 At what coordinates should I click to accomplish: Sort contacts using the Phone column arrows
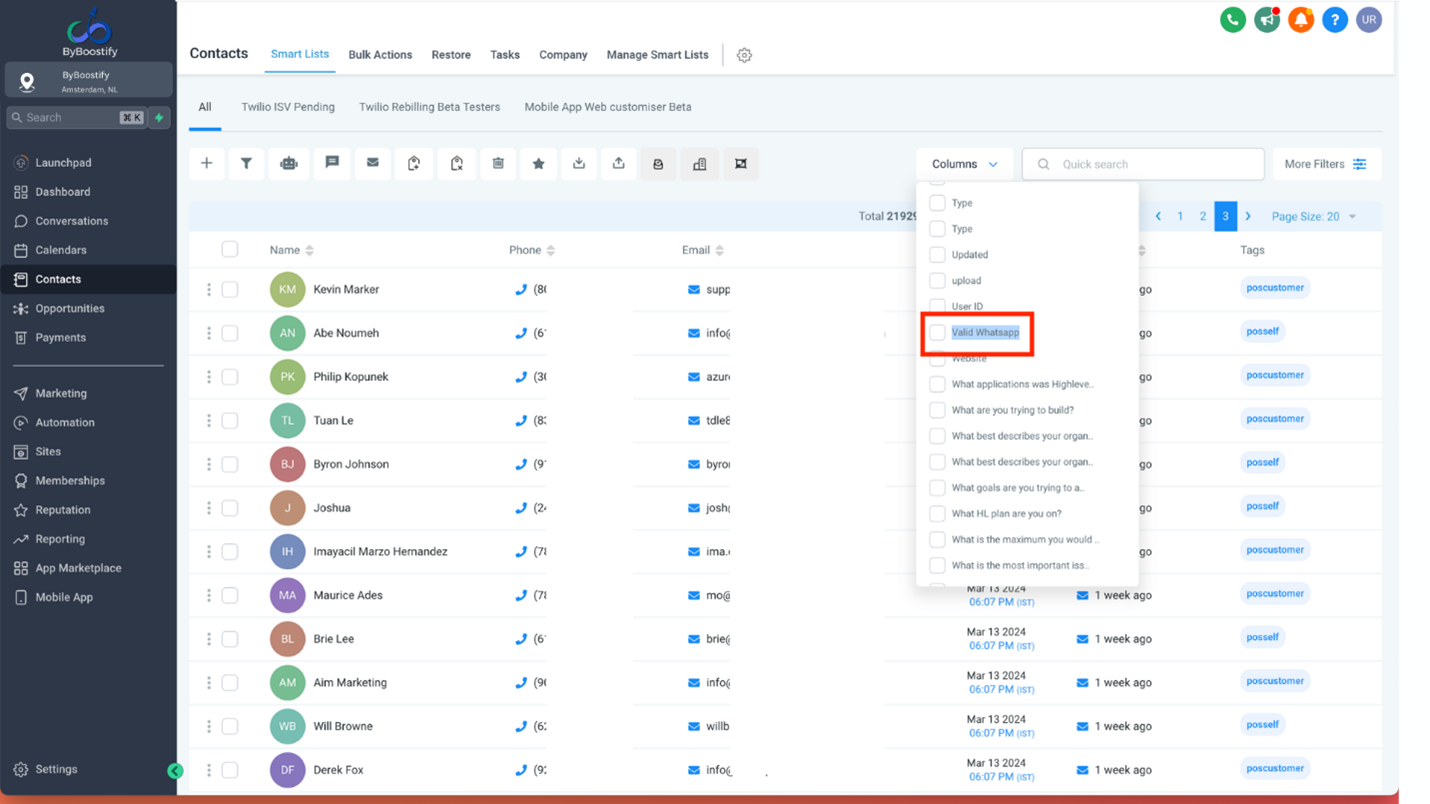[x=551, y=251]
